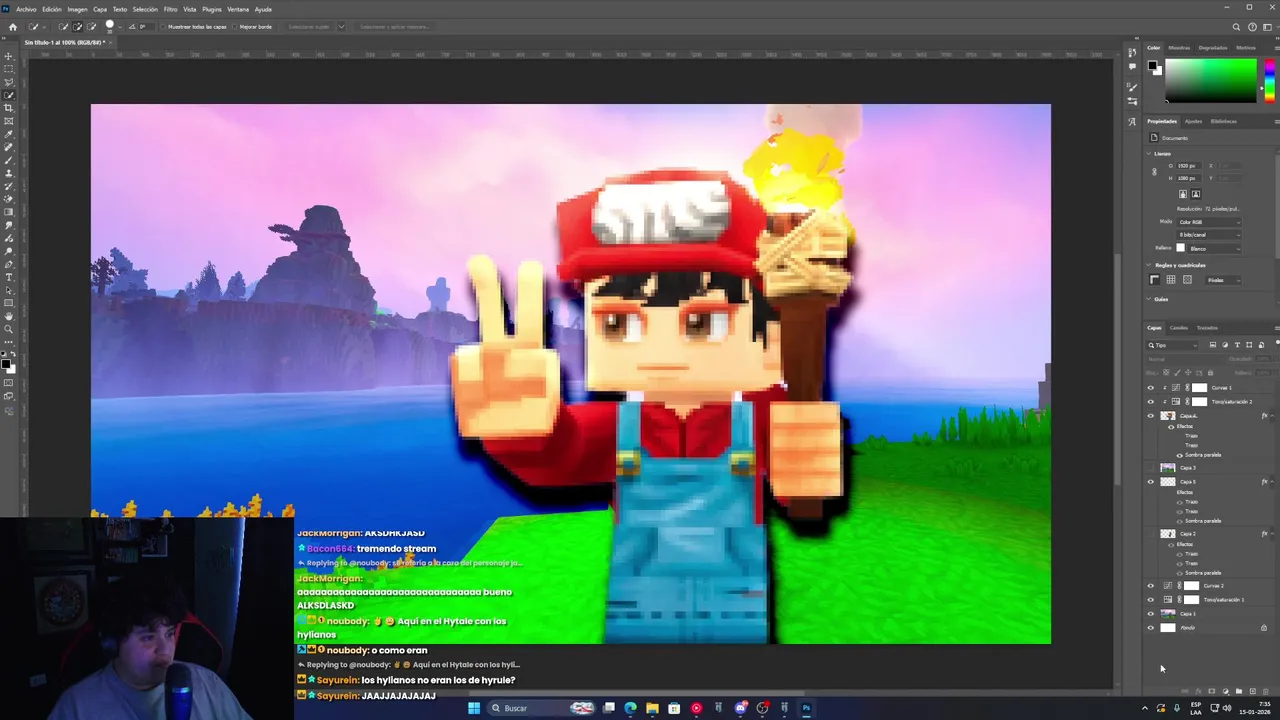Image resolution: width=1280 pixels, height=720 pixels.
Task: Choose subtract-from-selection brush mode icon
Action: click(91, 27)
